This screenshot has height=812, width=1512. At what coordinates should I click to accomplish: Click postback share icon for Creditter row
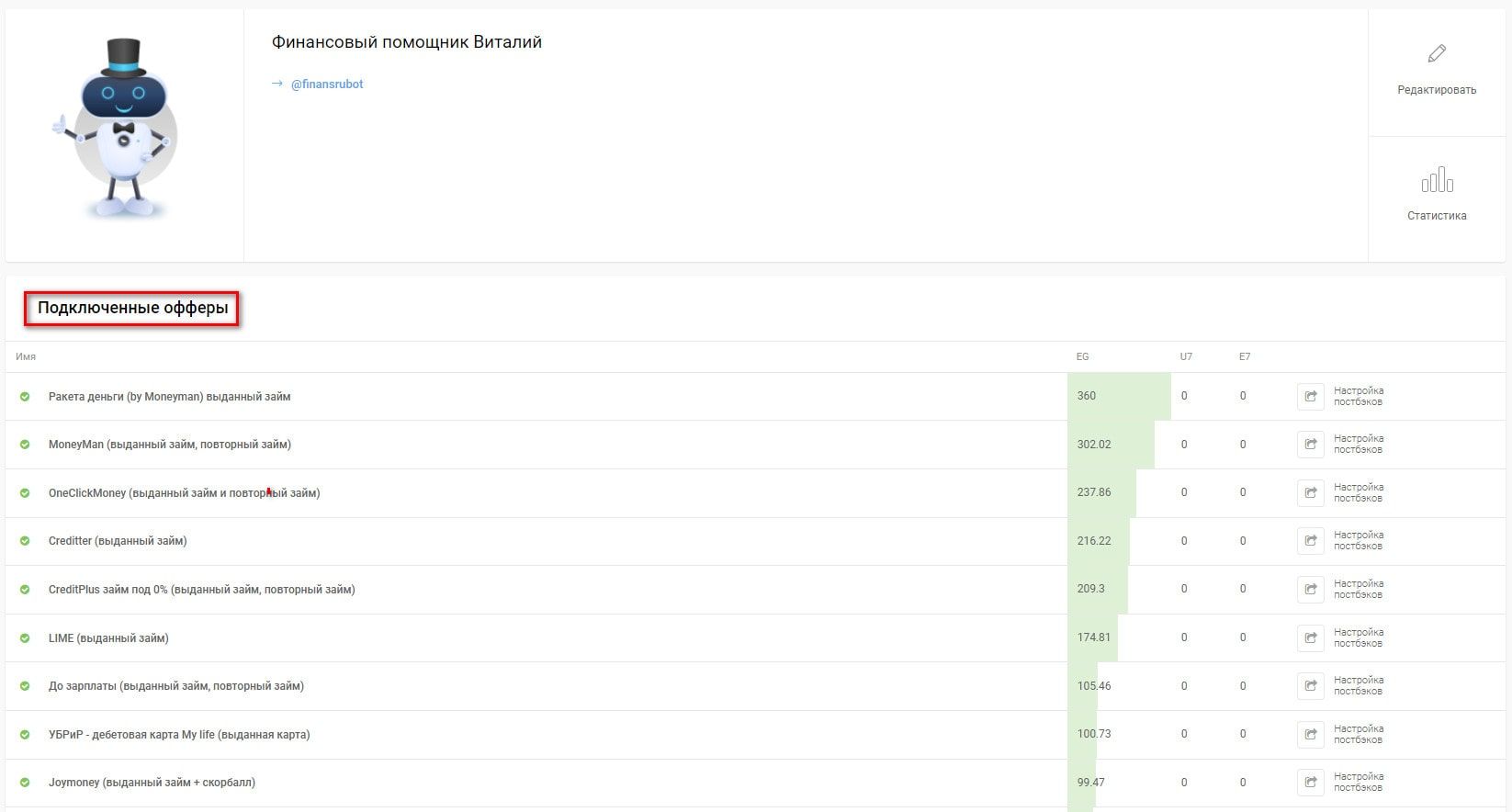coord(1311,541)
